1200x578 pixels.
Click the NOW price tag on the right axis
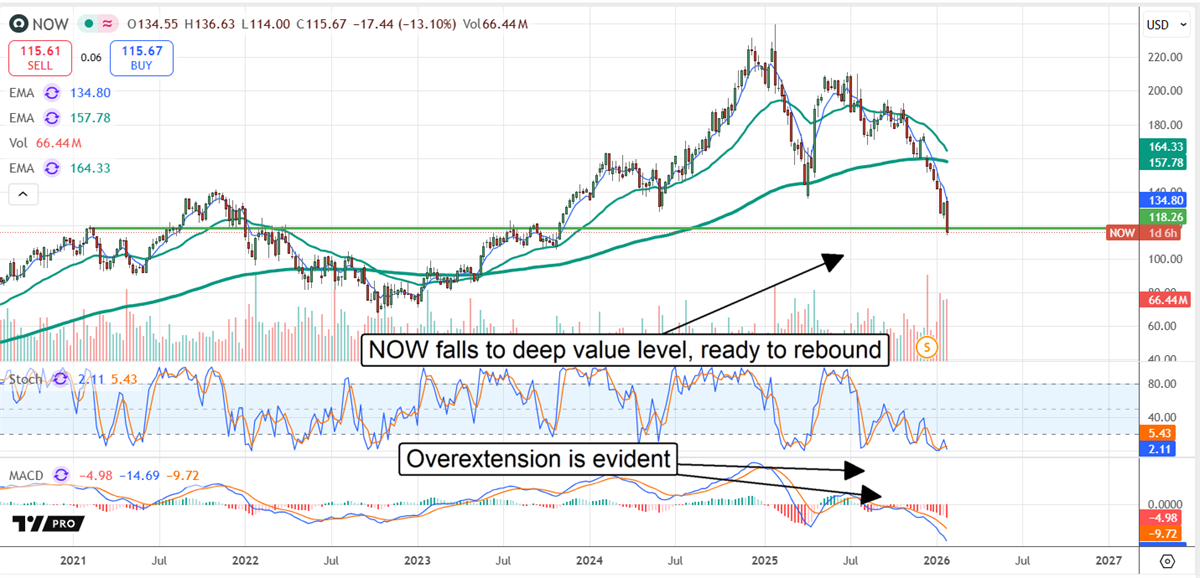(x=1121, y=232)
